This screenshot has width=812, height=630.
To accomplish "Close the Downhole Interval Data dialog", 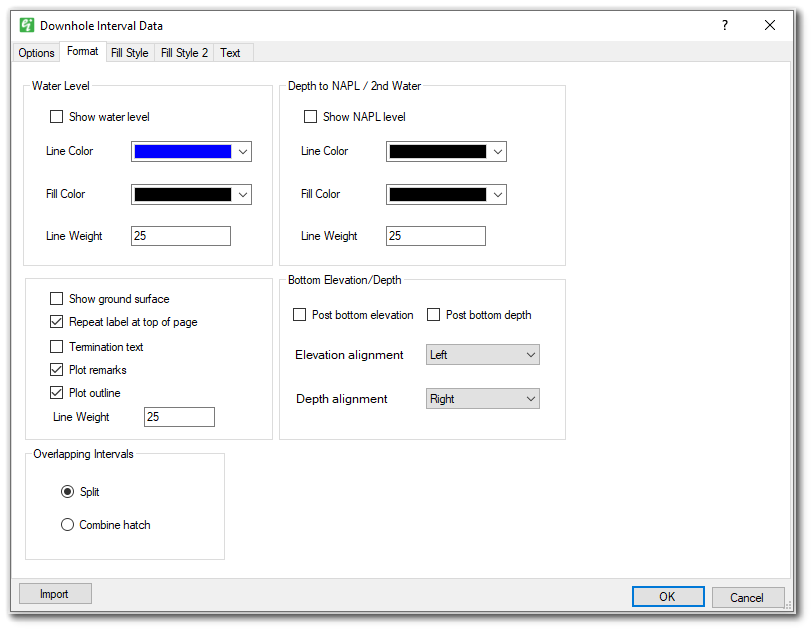I will pos(770,25).
